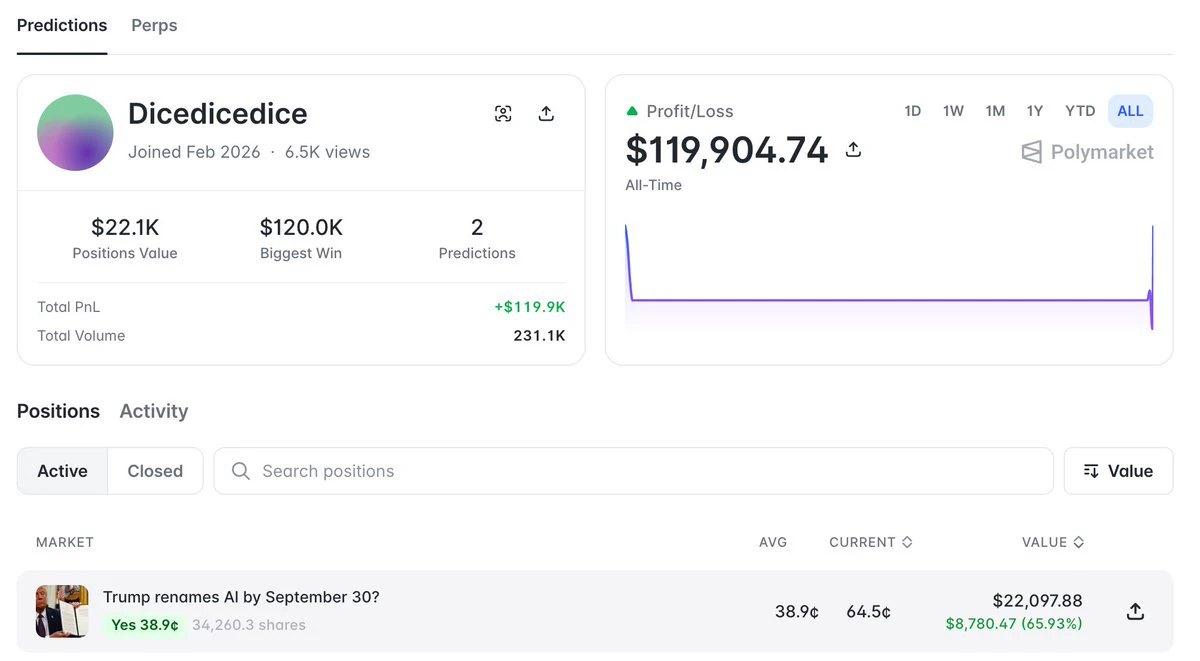Share the Dicedicedice profile via upload icon
The height and width of the screenshot is (661, 1200).
[546, 114]
